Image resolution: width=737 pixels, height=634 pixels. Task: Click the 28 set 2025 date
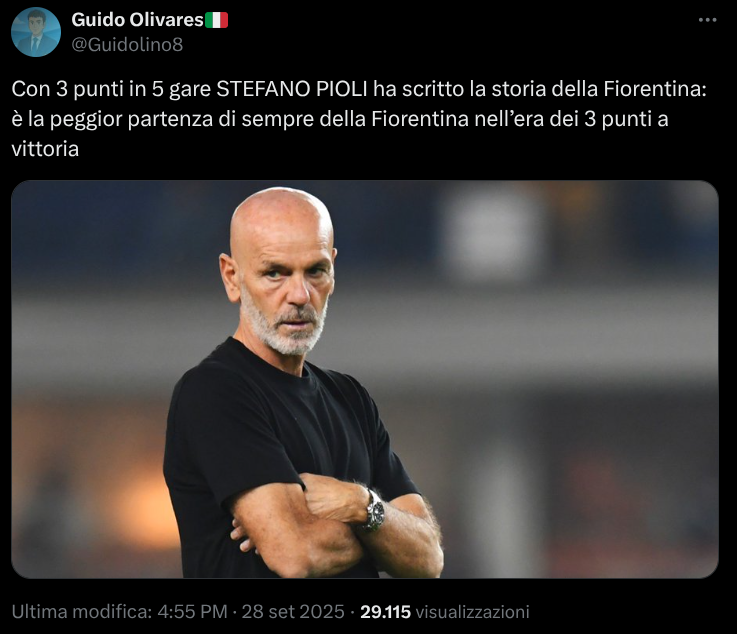tap(293, 611)
